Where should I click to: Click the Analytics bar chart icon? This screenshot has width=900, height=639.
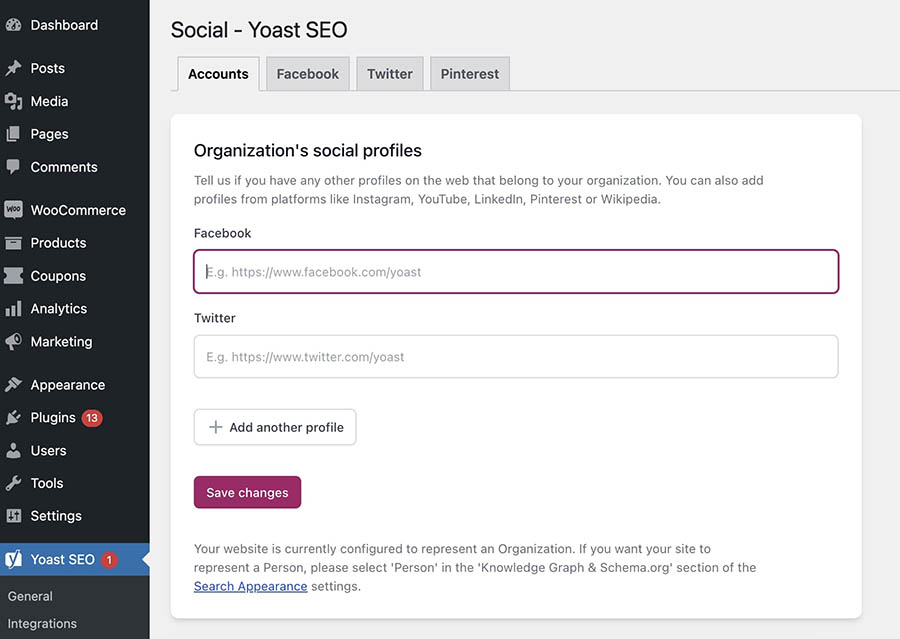point(14,309)
